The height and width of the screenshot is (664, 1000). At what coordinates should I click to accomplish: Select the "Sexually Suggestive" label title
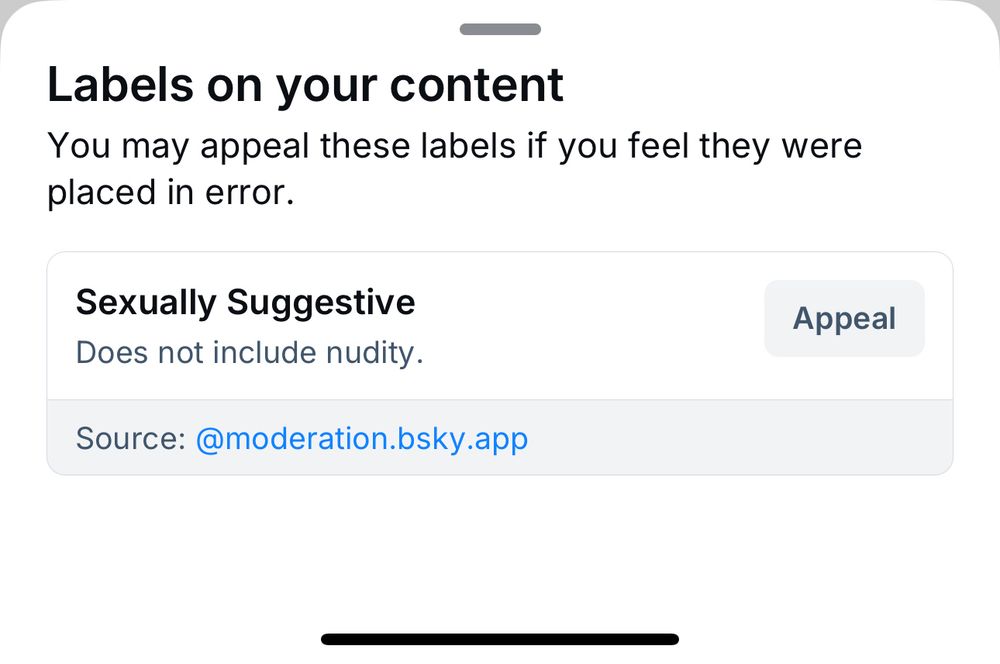(245, 302)
